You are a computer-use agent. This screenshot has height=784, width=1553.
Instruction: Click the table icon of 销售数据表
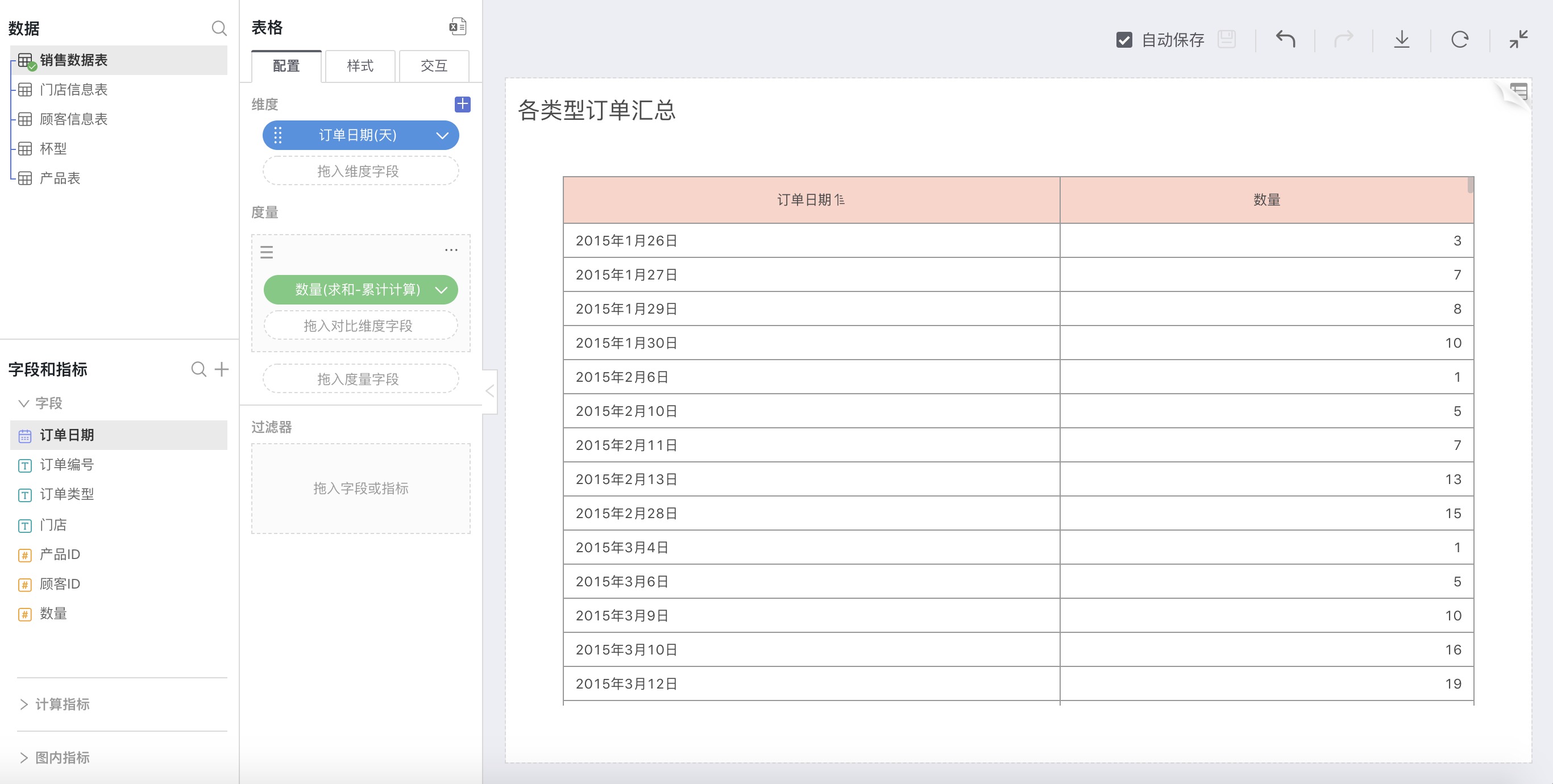pos(26,60)
